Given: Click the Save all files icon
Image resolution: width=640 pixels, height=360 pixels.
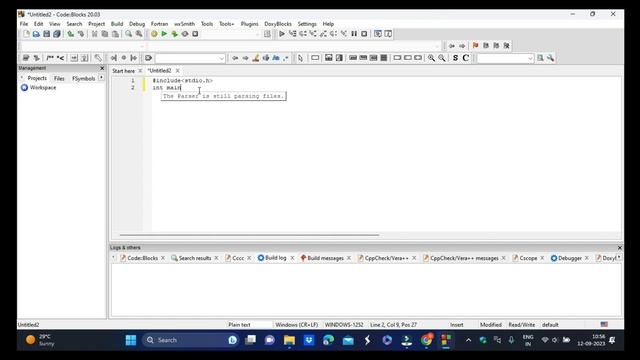Looking at the screenshot, I should (x=57, y=34).
